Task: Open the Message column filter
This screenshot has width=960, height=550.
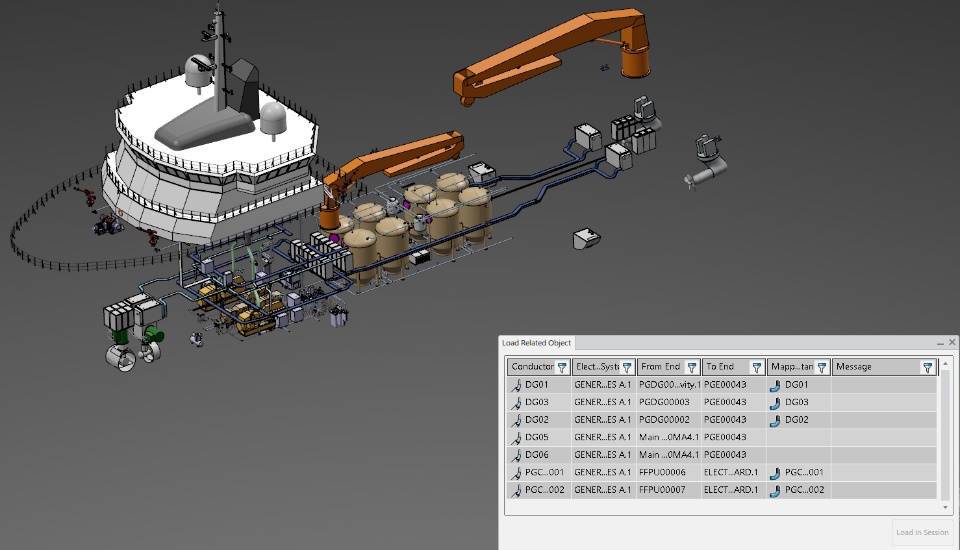Action: [x=928, y=367]
